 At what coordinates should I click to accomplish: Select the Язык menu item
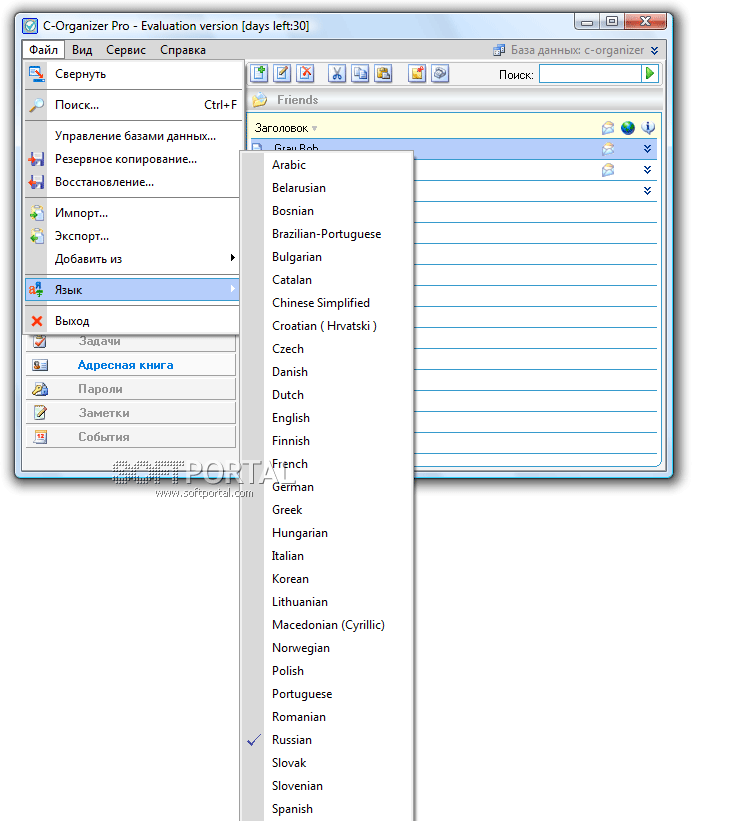point(132,290)
